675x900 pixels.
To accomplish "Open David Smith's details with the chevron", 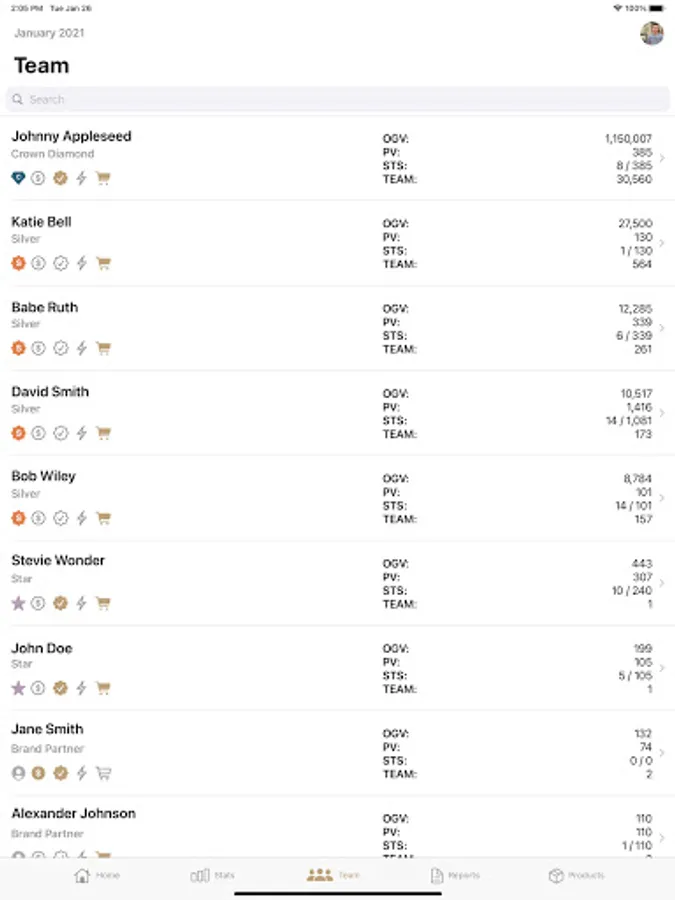I will (x=662, y=413).
